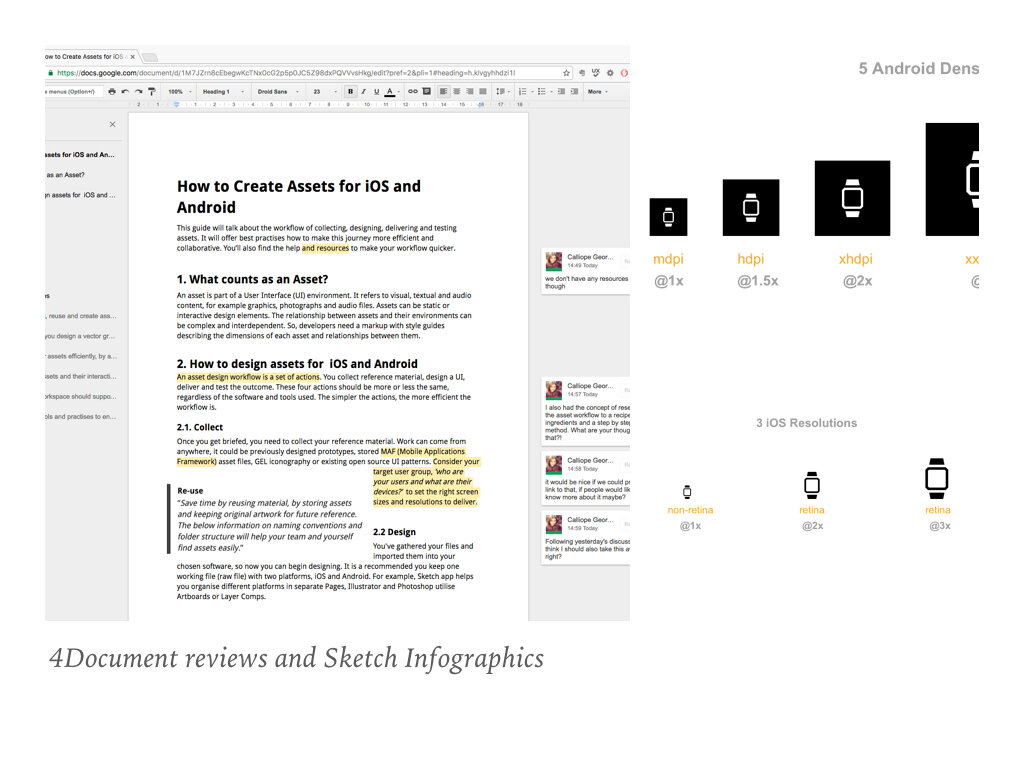Open the 14:57 comment from Calliope Geor...
This screenshot has height=768, width=1024.
586,411
